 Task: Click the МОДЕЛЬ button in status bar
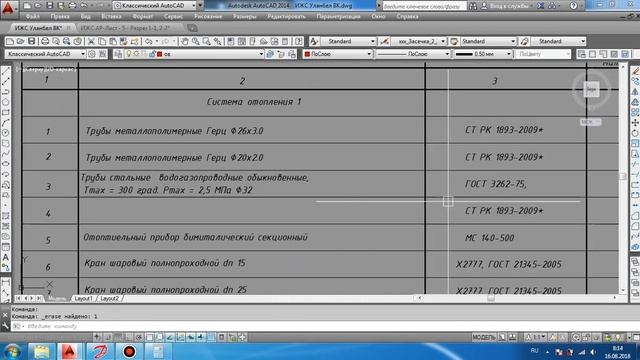pos(484,337)
